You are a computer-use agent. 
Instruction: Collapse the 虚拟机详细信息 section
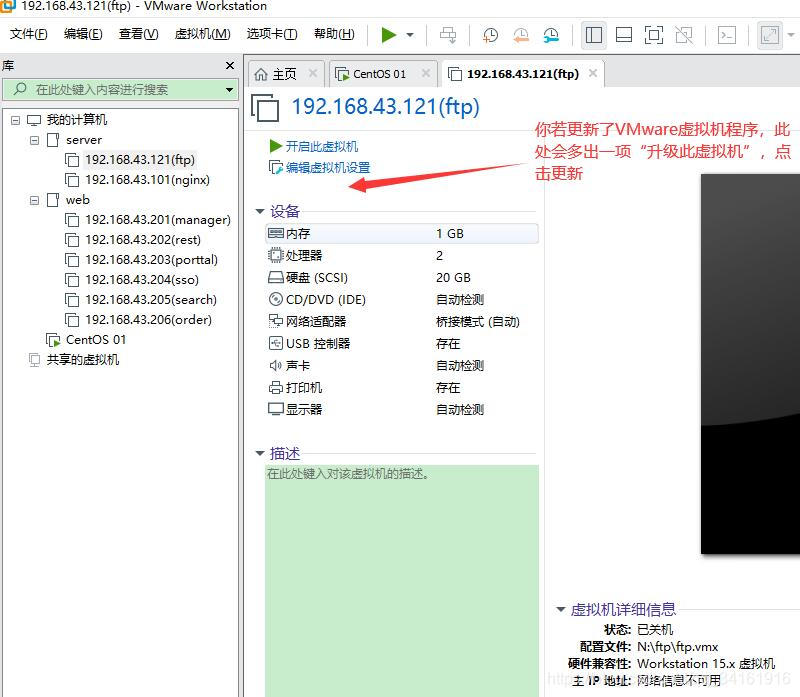(x=561, y=609)
